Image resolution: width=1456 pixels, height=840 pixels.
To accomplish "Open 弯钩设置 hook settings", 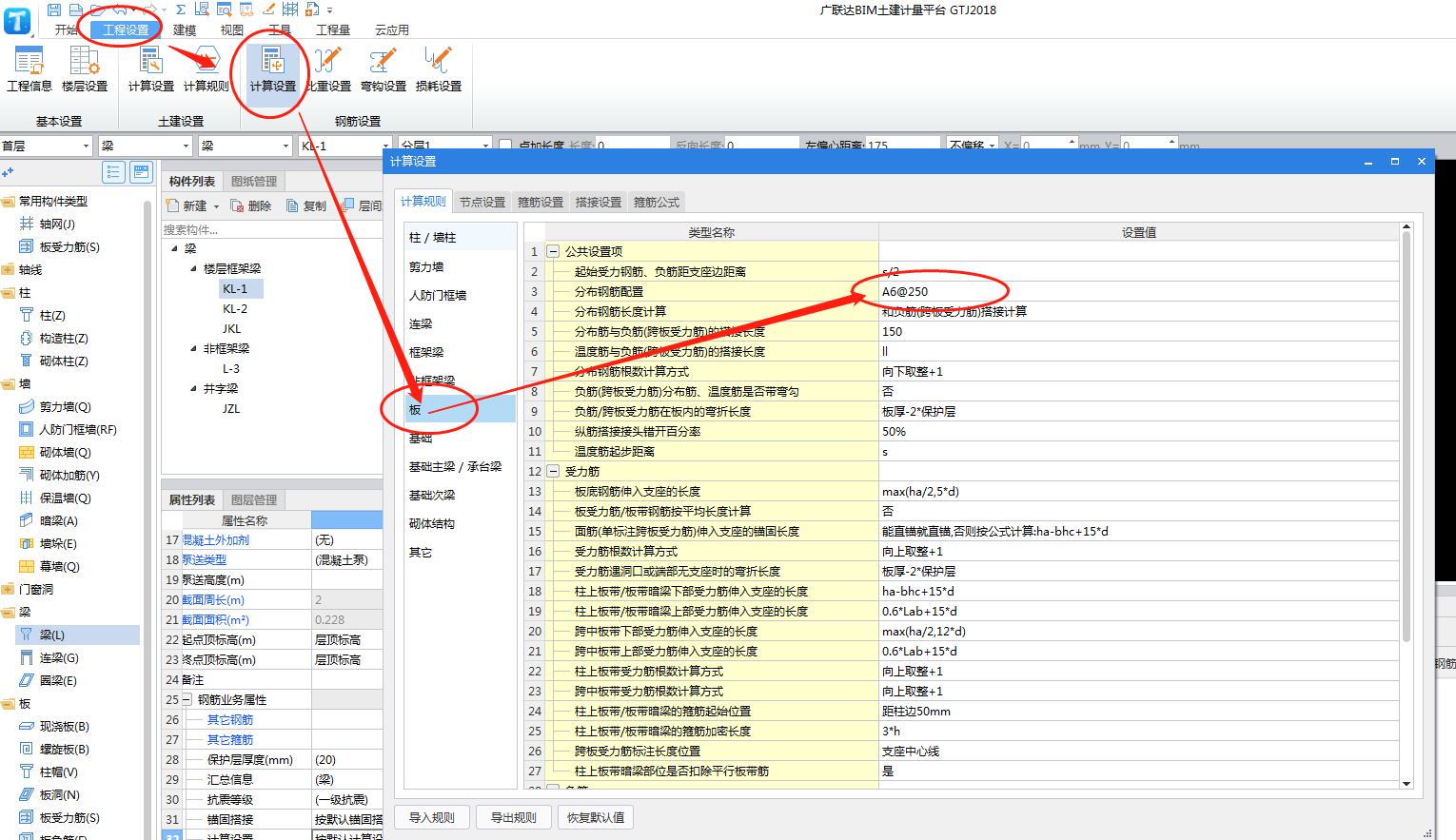I will click(x=384, y=69).
